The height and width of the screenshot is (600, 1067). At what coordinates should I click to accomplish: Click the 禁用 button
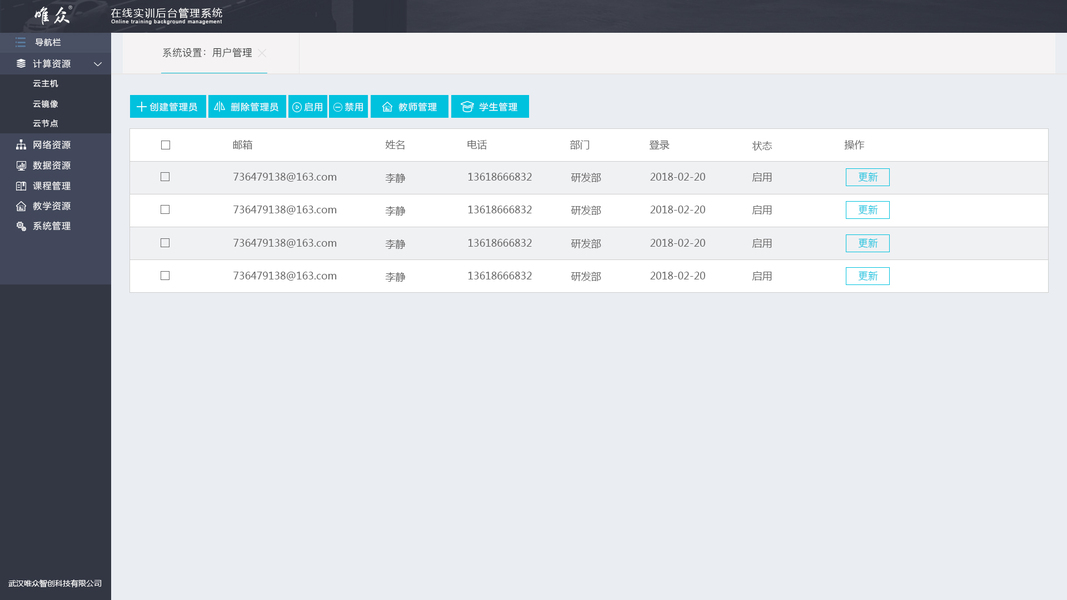pos(348,107)
